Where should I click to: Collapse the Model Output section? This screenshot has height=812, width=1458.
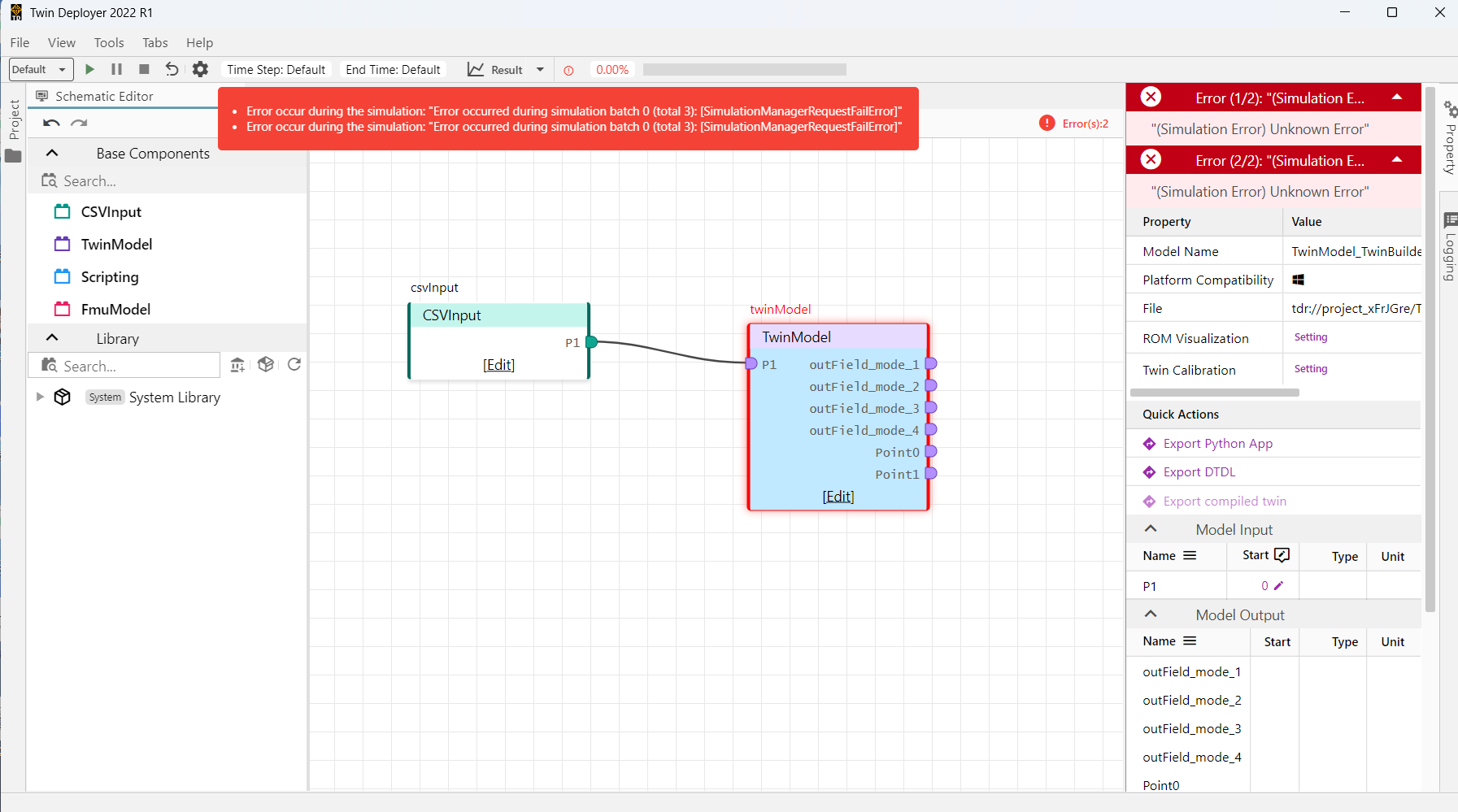(1151, 614)
